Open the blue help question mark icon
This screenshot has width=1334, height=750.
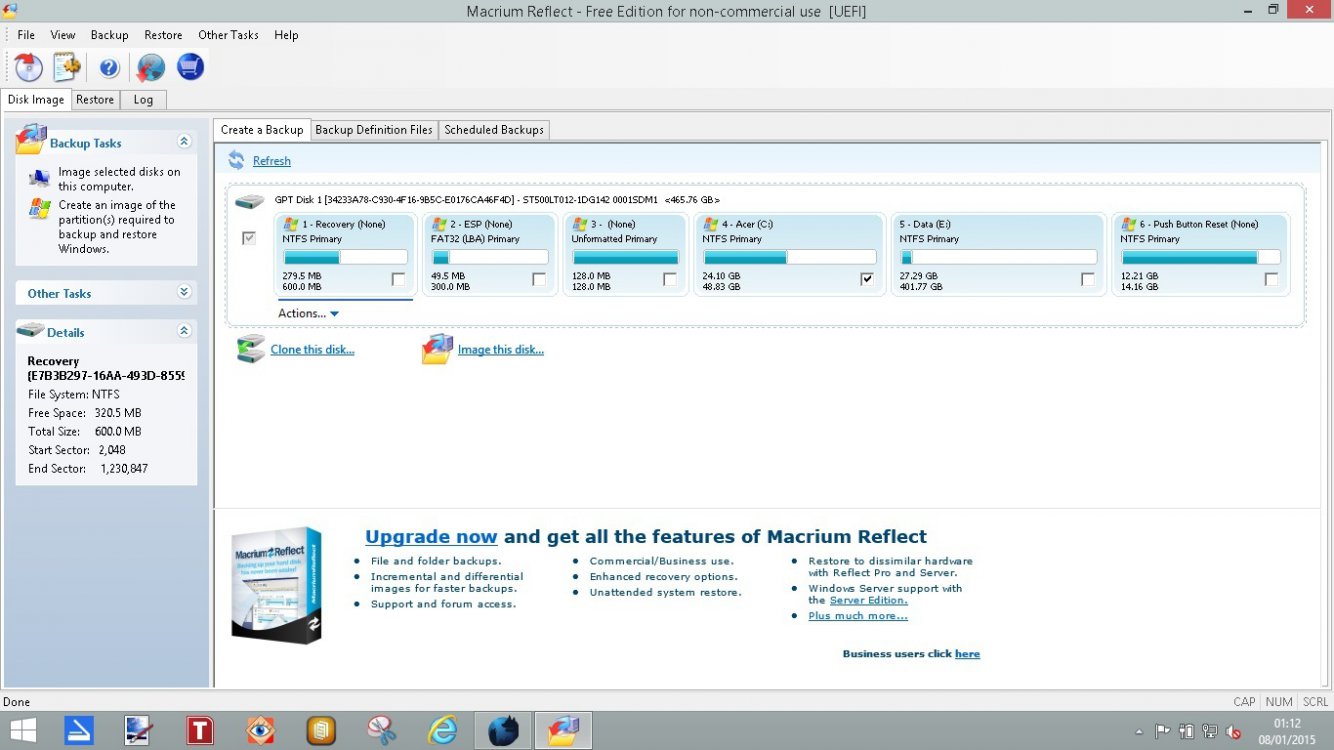coord(109,68)
